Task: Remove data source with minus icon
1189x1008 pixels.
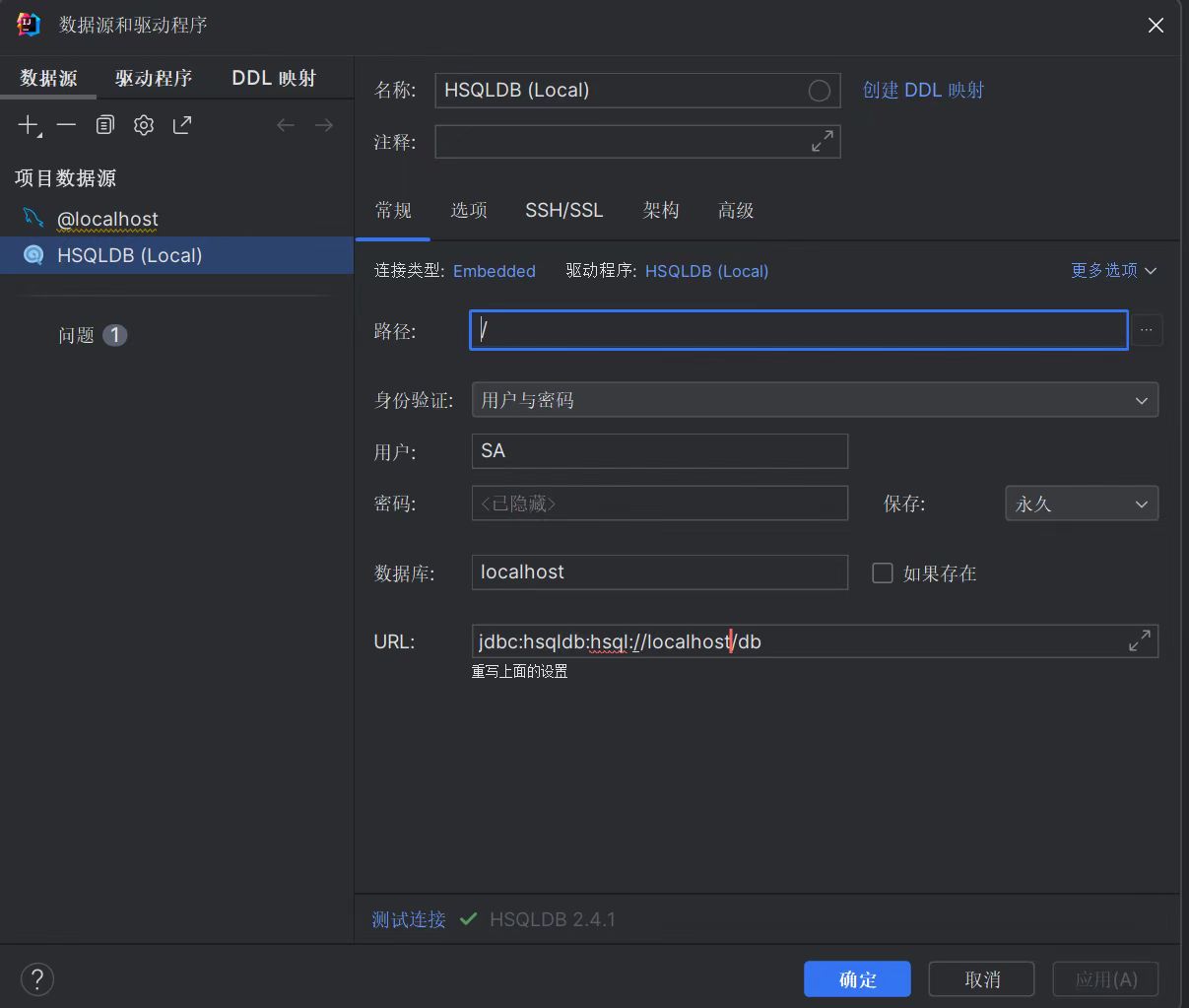Action: (66, 125)
